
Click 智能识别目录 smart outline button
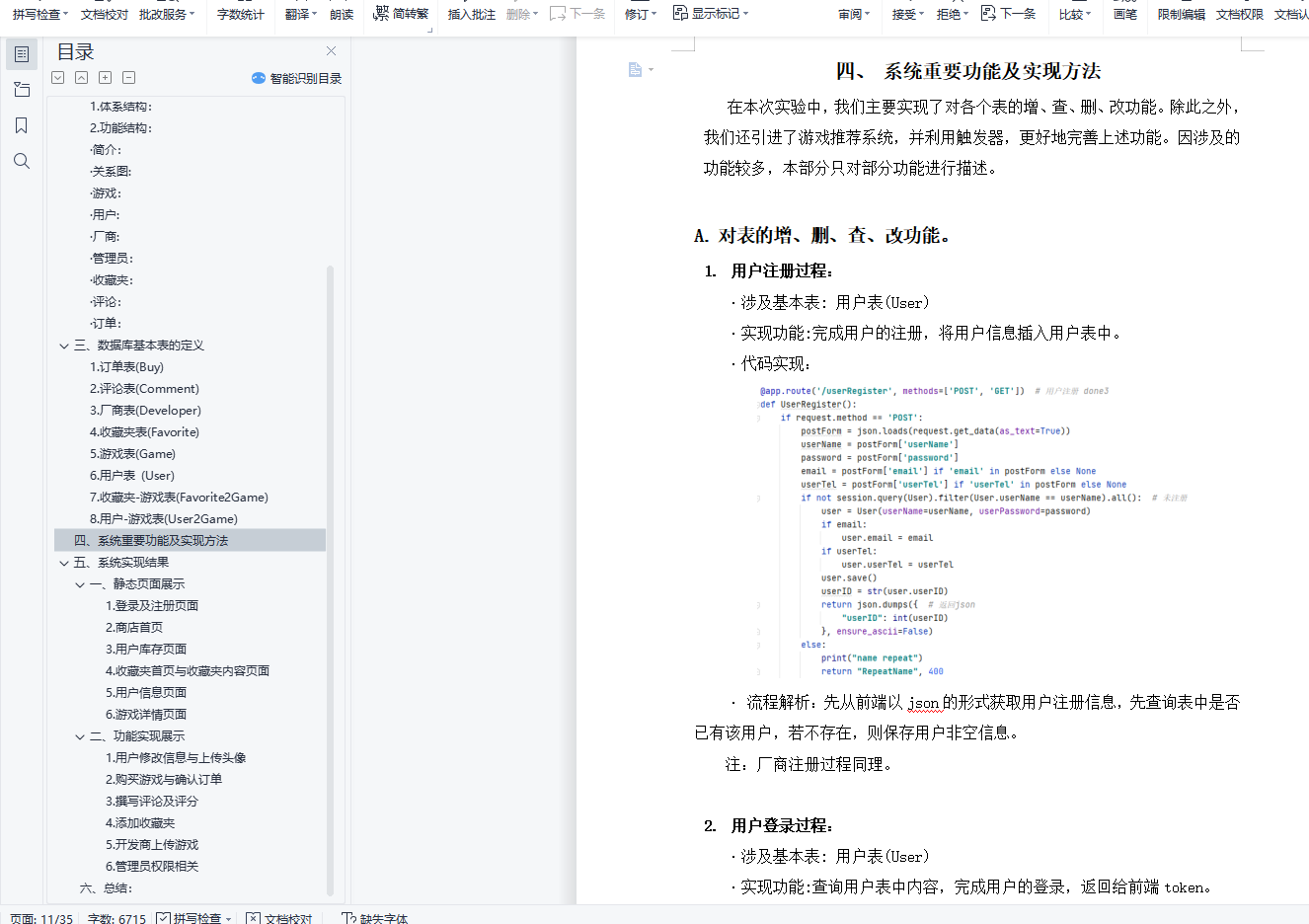pos(296,78)
